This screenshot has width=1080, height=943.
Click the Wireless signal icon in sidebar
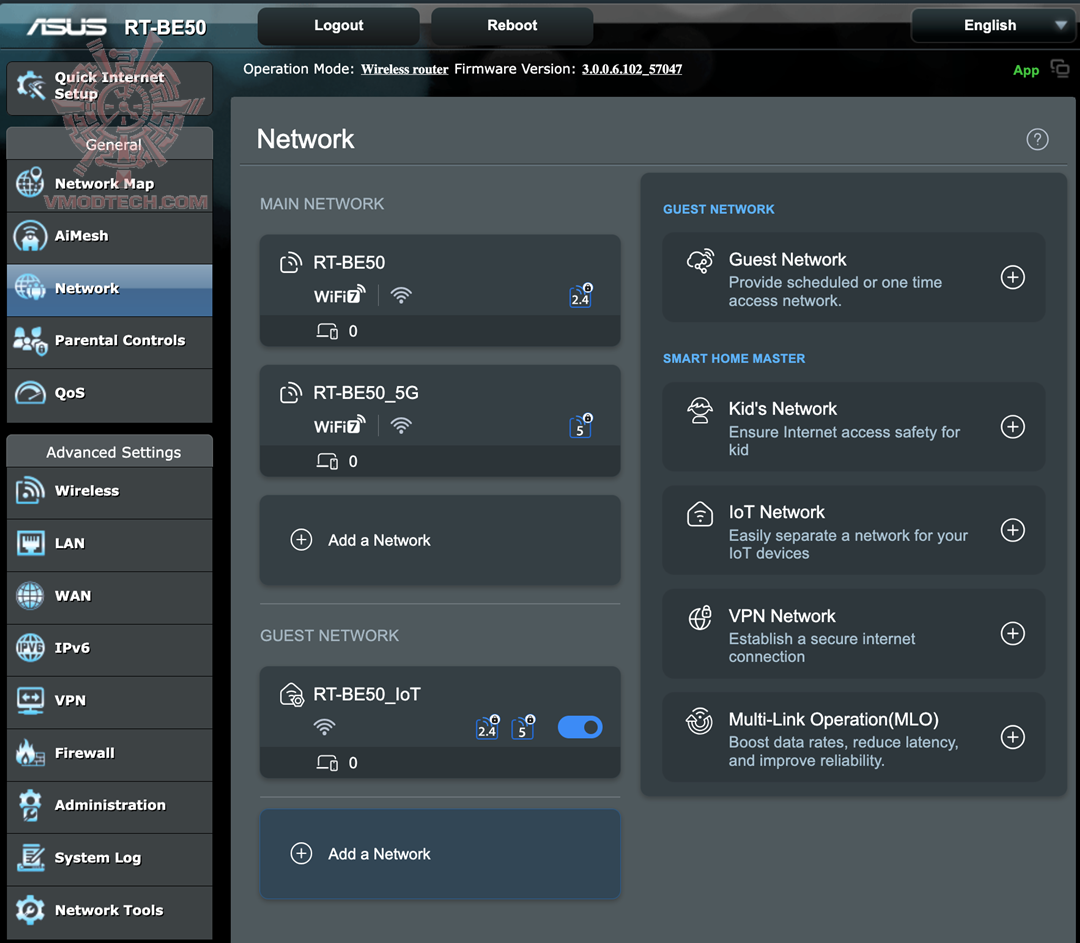point(30,490)
